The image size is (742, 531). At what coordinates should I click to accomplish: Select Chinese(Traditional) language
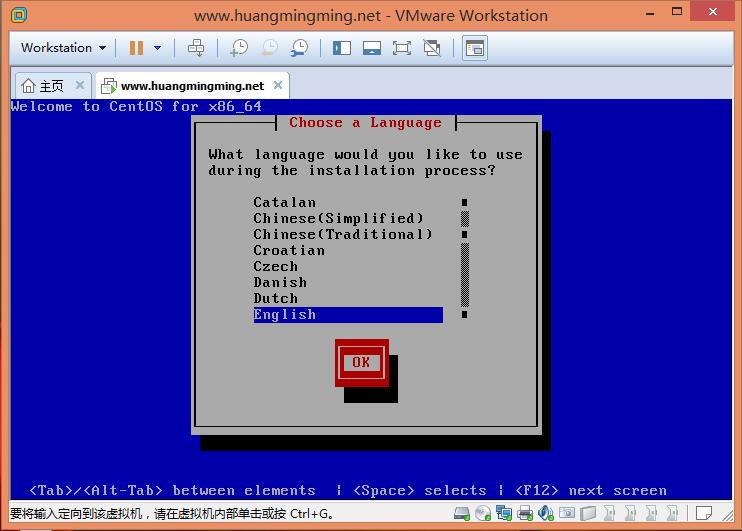(x=348, y=235)
